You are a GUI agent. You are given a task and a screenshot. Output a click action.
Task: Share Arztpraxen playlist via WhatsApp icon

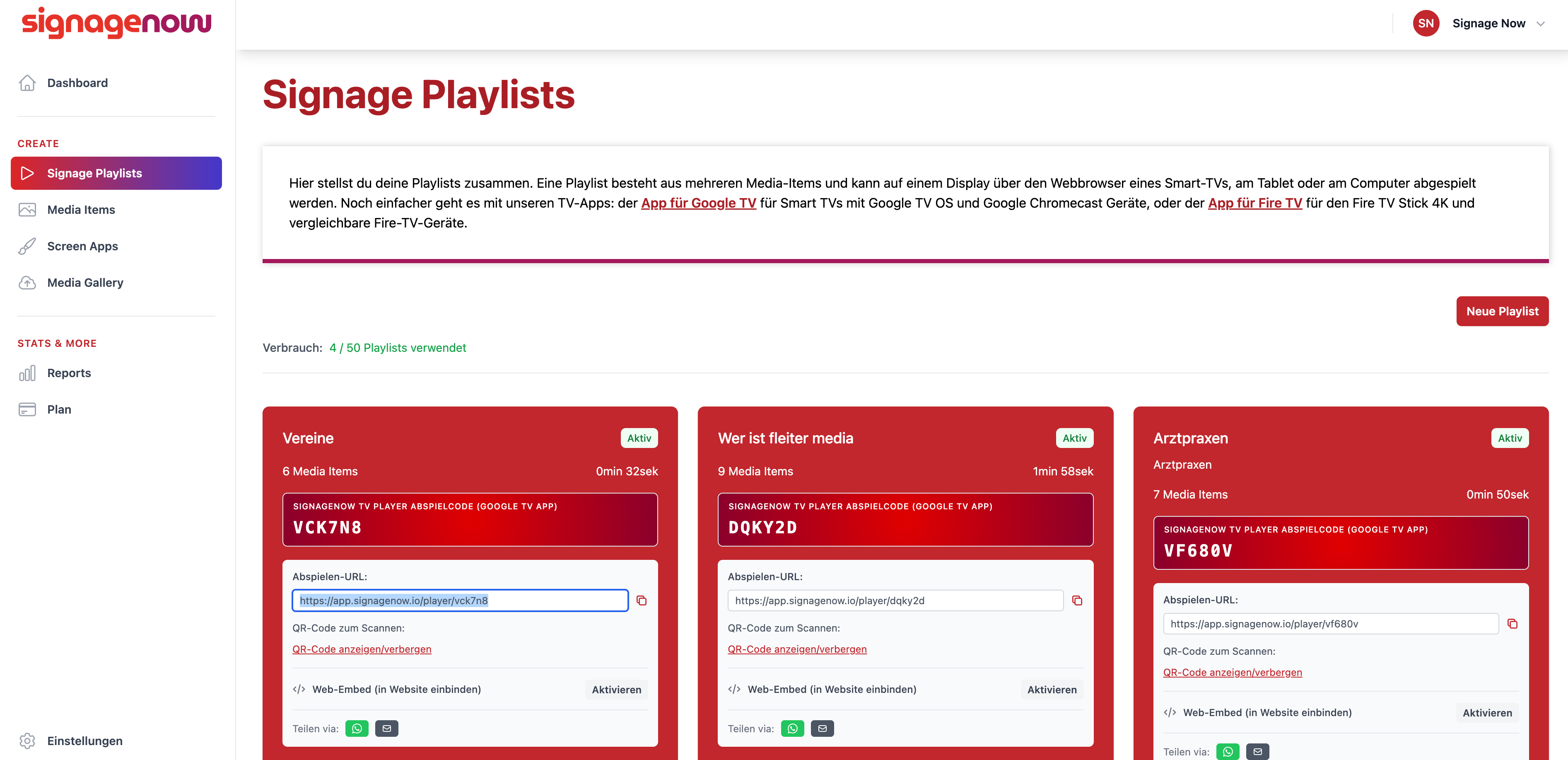pos(1228,751)
